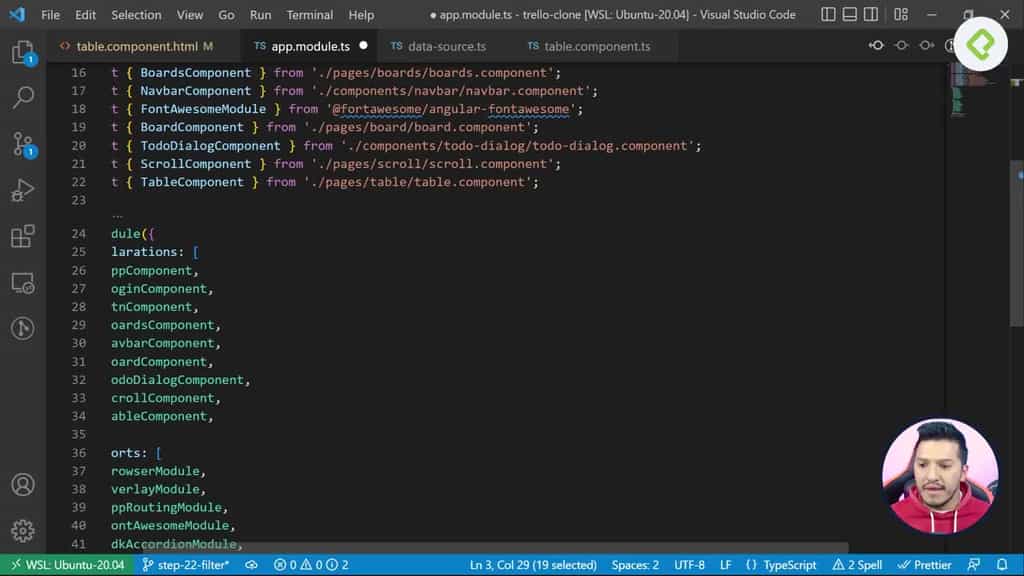Screen dimensions: 1024x576
Task: Click the errors and warnings indicator
Action: click(x=310, y=564)
